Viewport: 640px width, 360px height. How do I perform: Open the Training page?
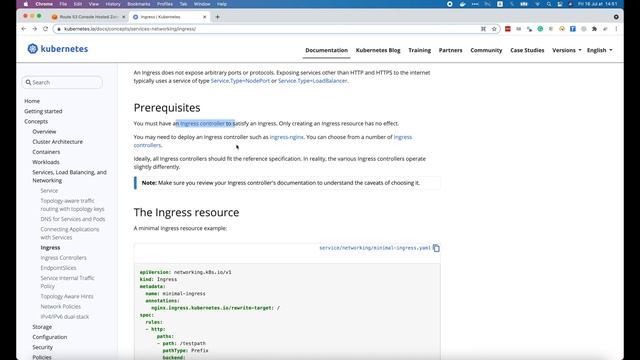pyautogui.click(x=420, y=50)
